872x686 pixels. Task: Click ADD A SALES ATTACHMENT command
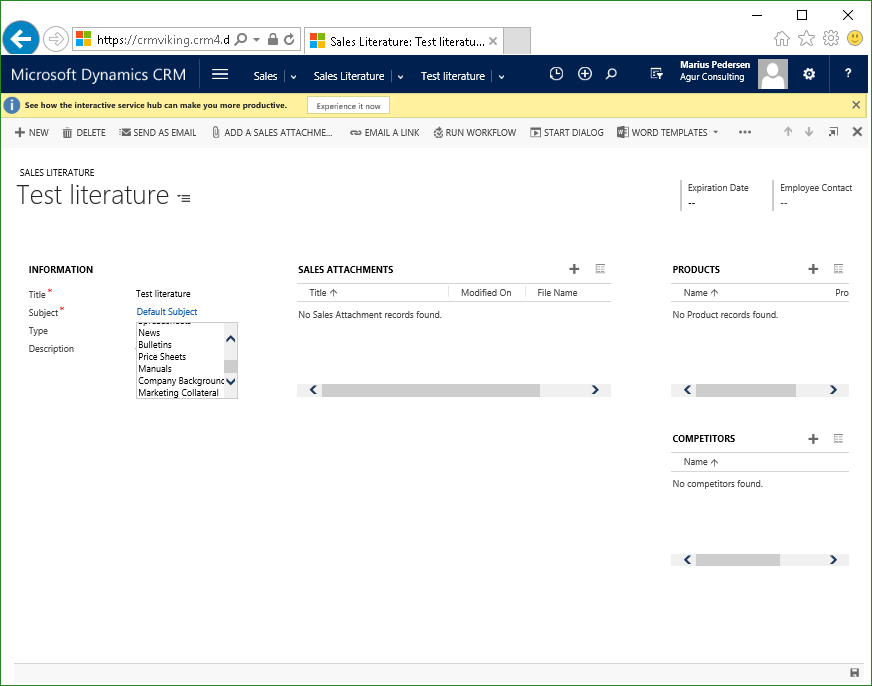pyautogui.click(x=272, y=132)
